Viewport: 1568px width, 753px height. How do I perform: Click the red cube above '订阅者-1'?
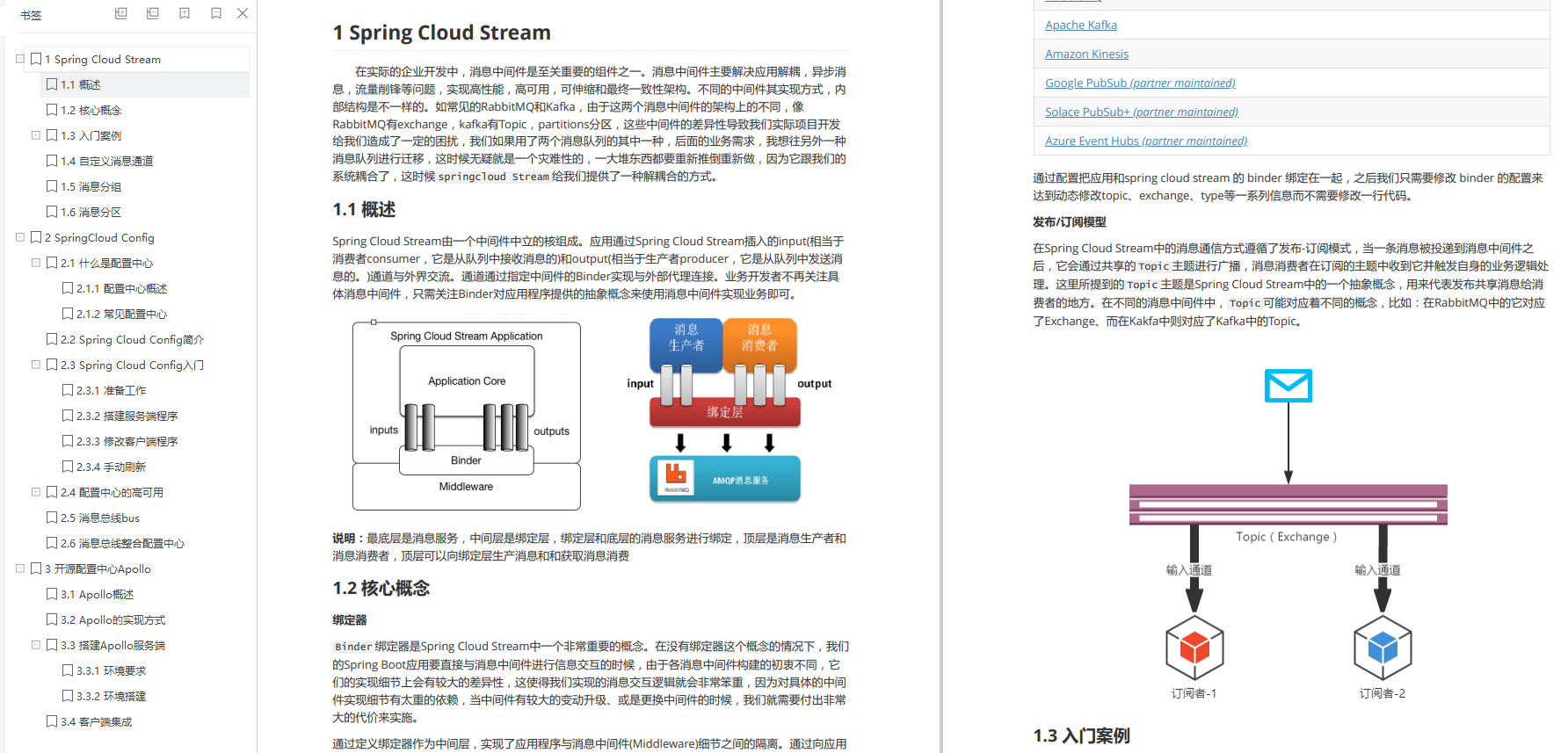click(1194, 648)
